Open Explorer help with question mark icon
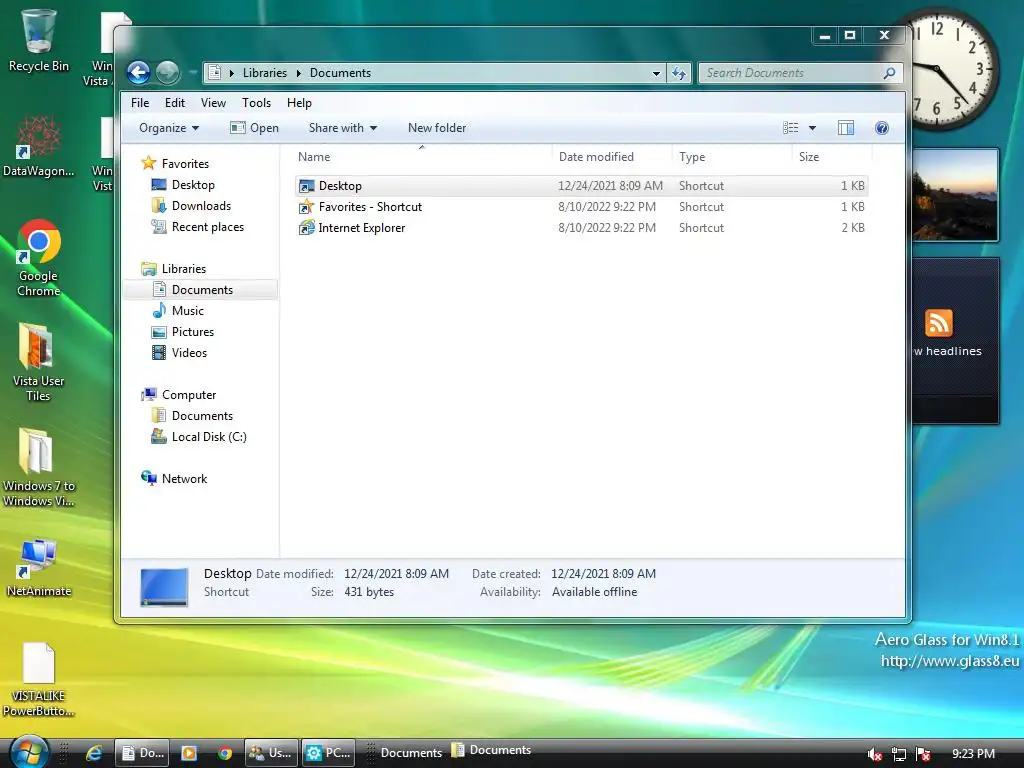 (882, 128)
